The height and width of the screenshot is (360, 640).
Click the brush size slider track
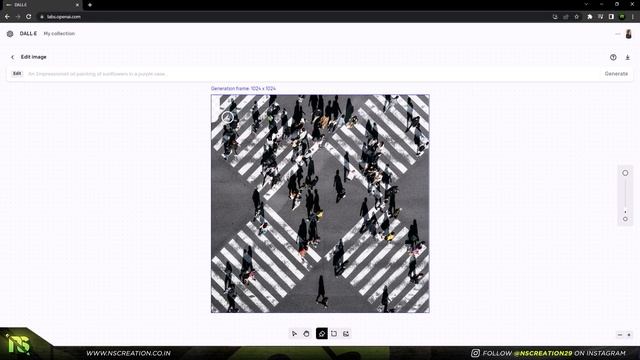(x=625, y=196)
